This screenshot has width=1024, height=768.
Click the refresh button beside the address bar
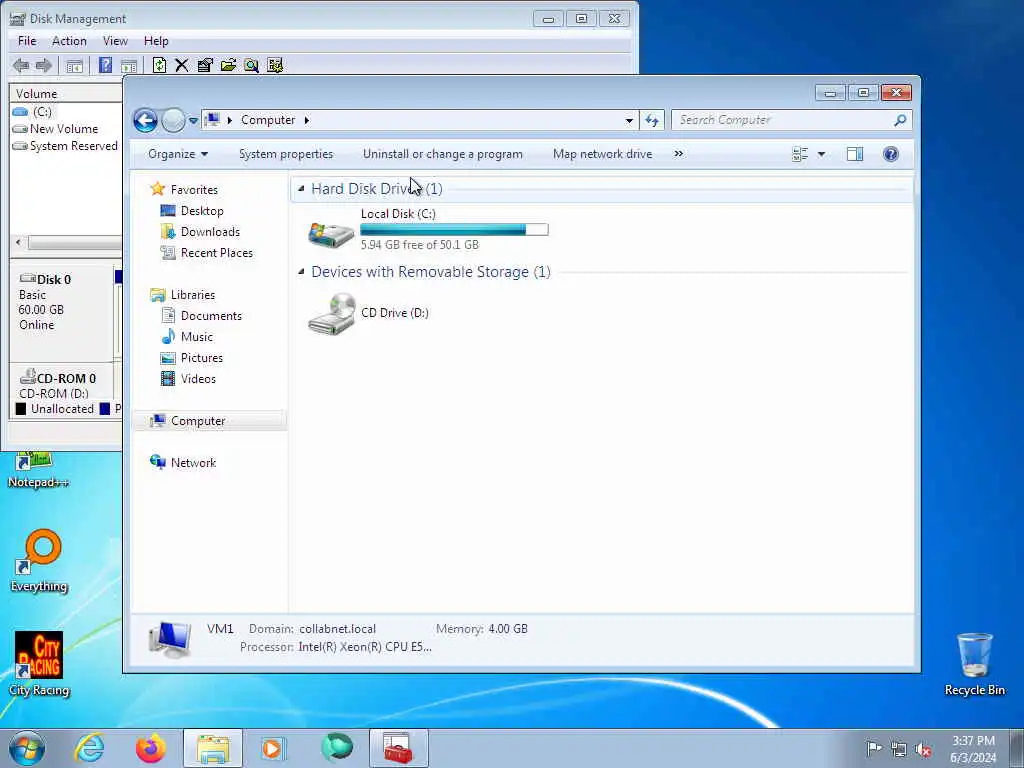click(652, 120)
